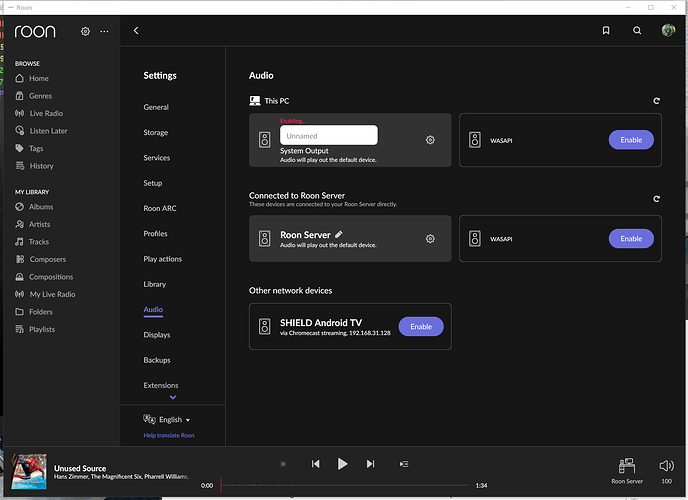Go back using the left arrow
The height and width of the screenshot is (500, 688).
(136, 30)
